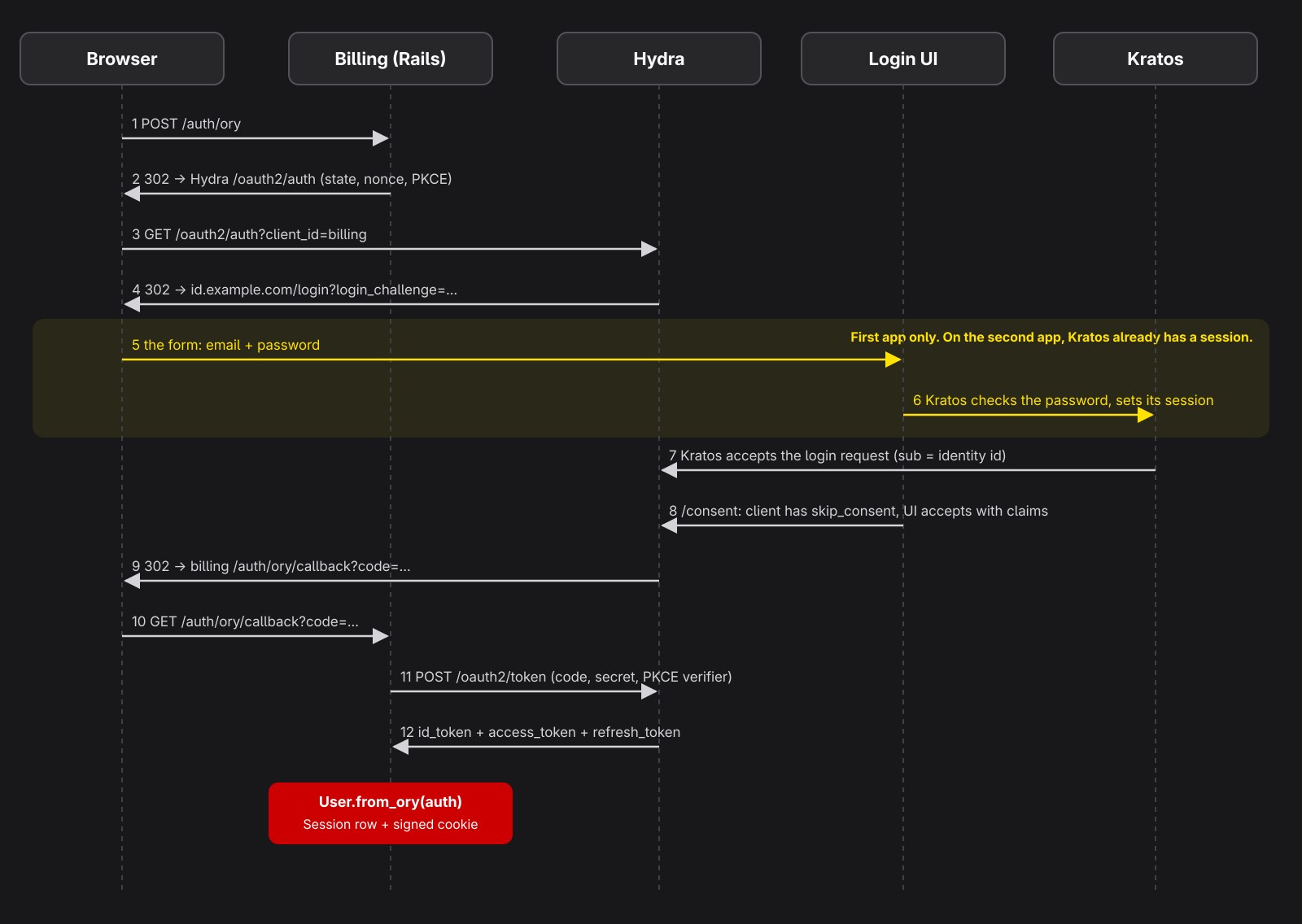Click "5 the form: email + password"
The height and width of the screenshot is (924, 1302).
pyautogui.click(x=225, y=345)
